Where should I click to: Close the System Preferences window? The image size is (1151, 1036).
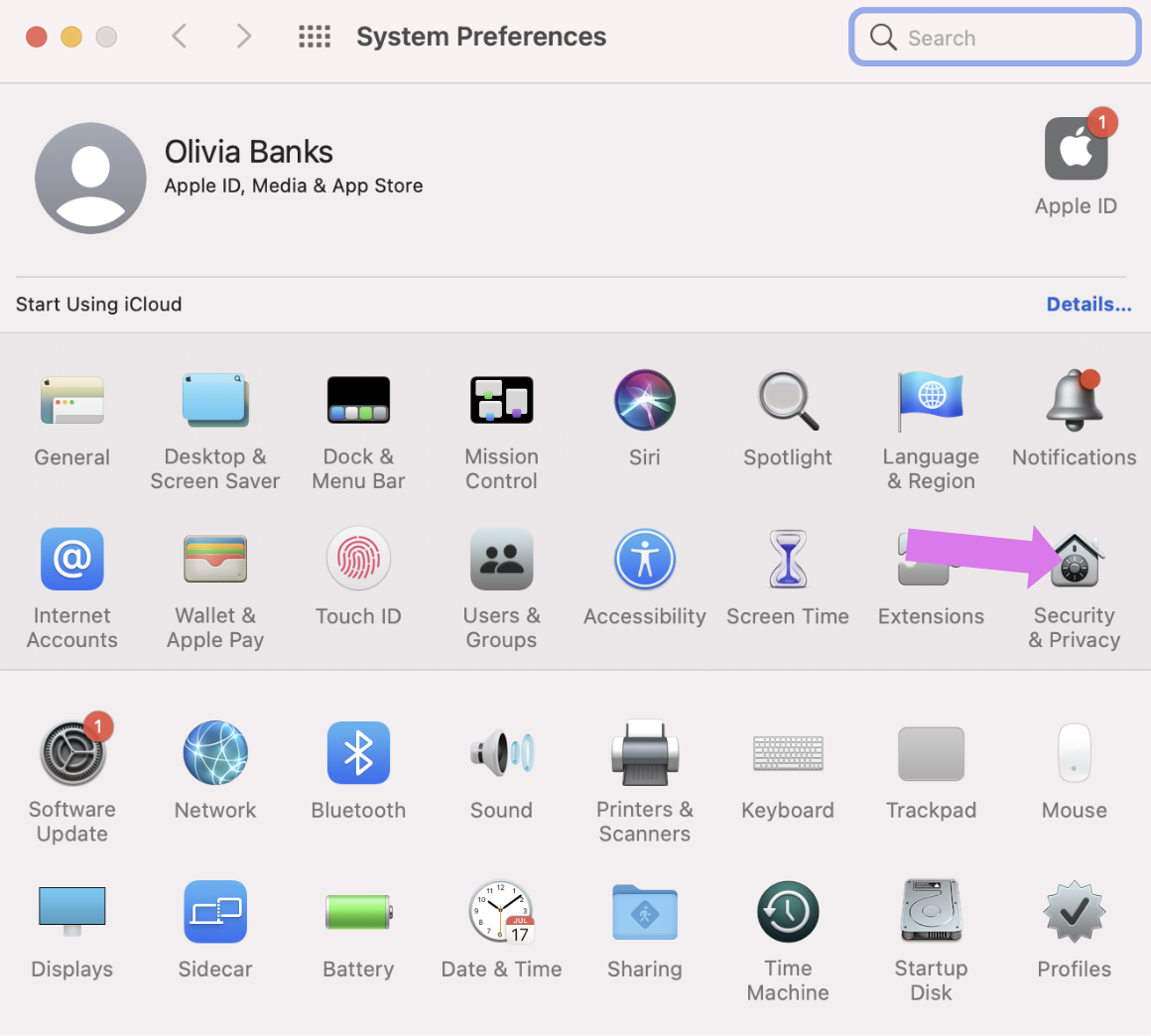pos(36,37)
